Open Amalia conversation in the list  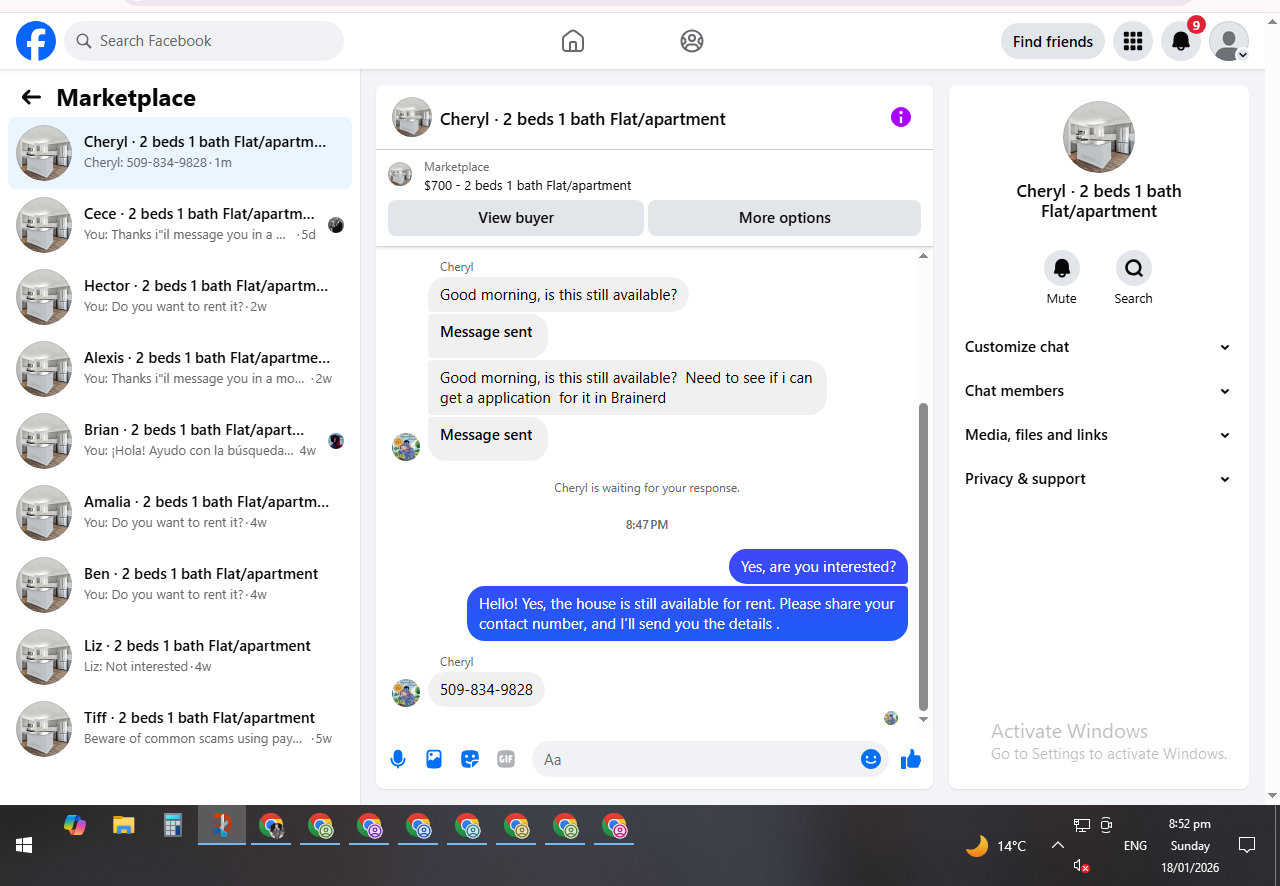pos(180,513)
